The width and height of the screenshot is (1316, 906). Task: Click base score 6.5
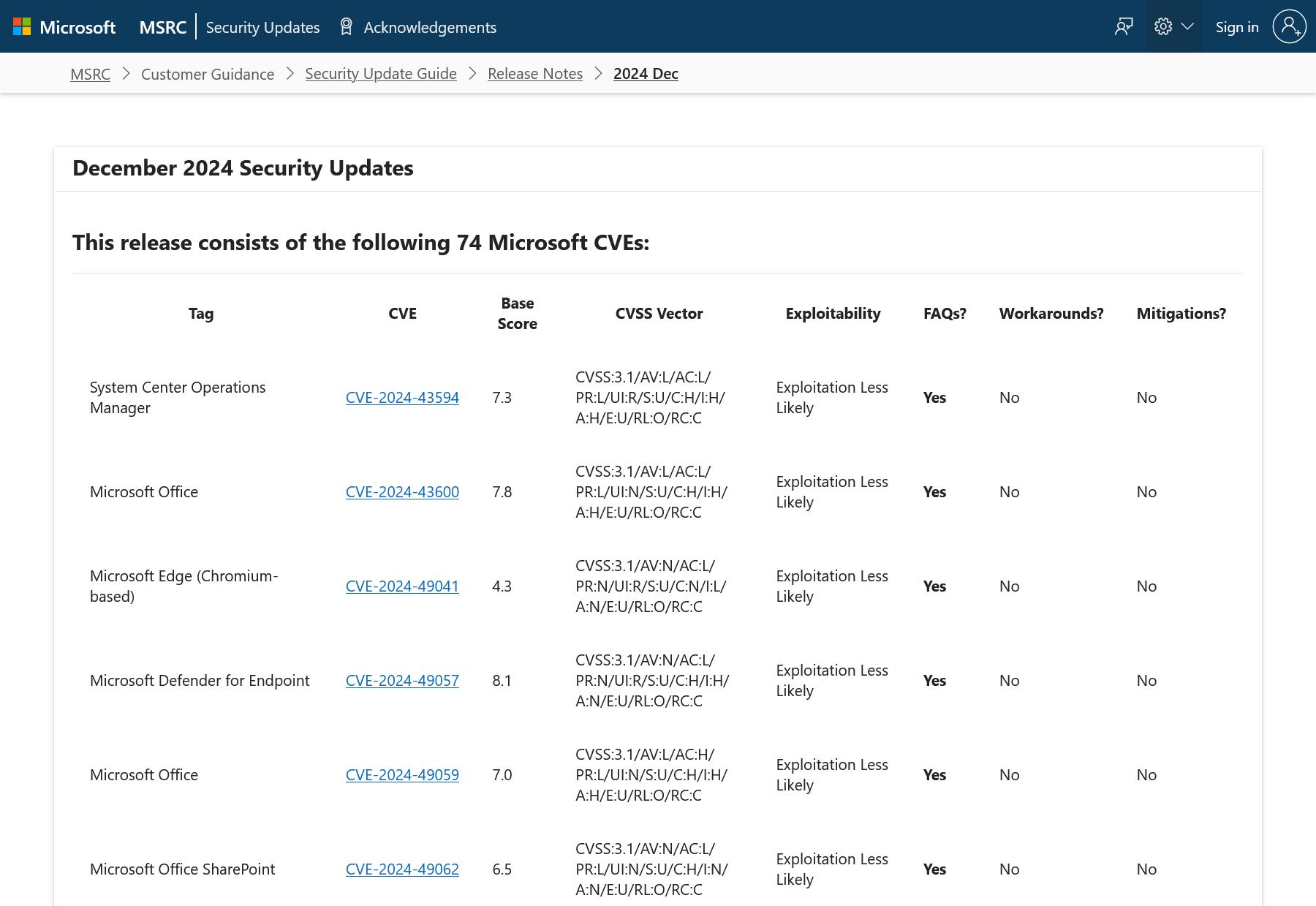coord(502,869)
